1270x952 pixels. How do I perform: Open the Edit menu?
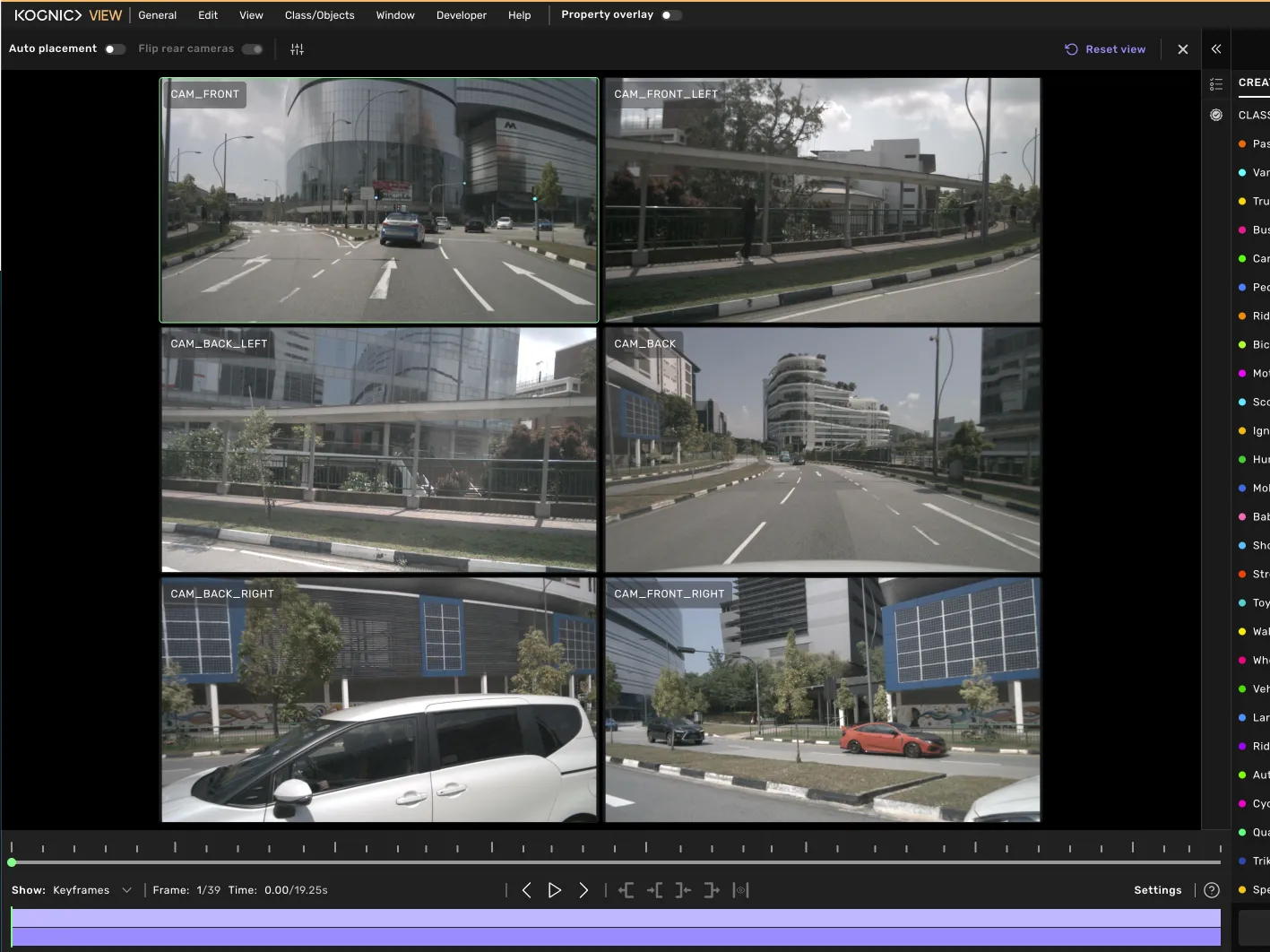pos(208,15)
